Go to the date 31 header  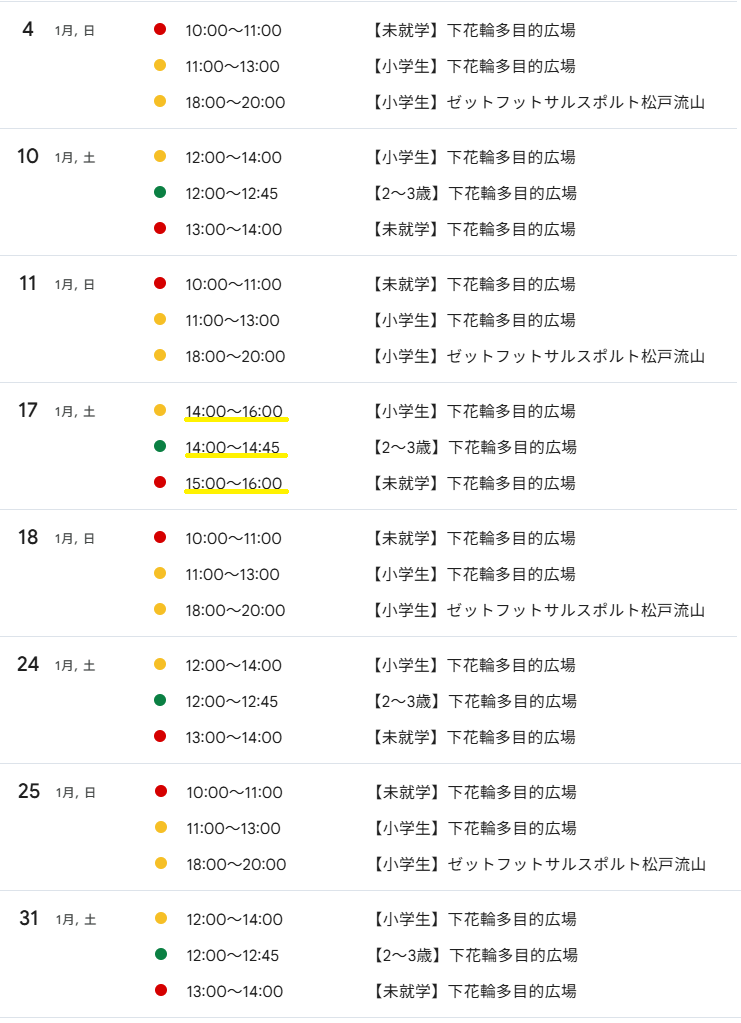tap(28, 919)
